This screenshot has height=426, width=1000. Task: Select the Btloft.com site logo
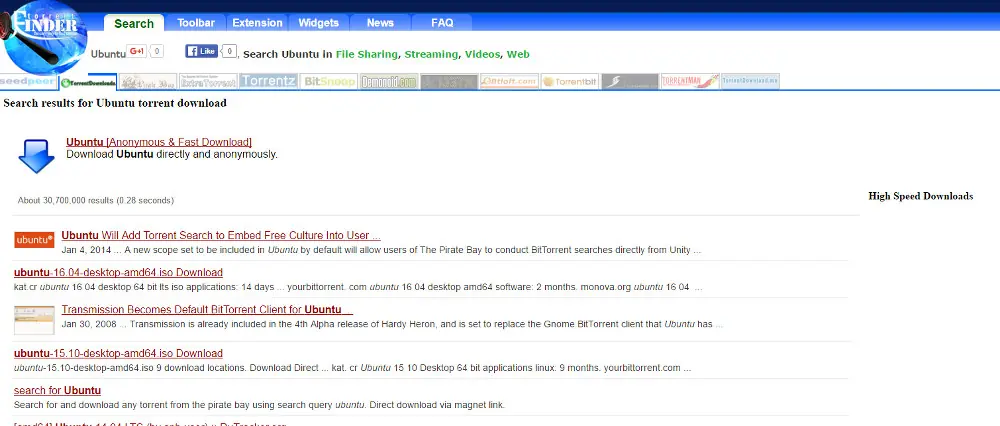[509, 82]
